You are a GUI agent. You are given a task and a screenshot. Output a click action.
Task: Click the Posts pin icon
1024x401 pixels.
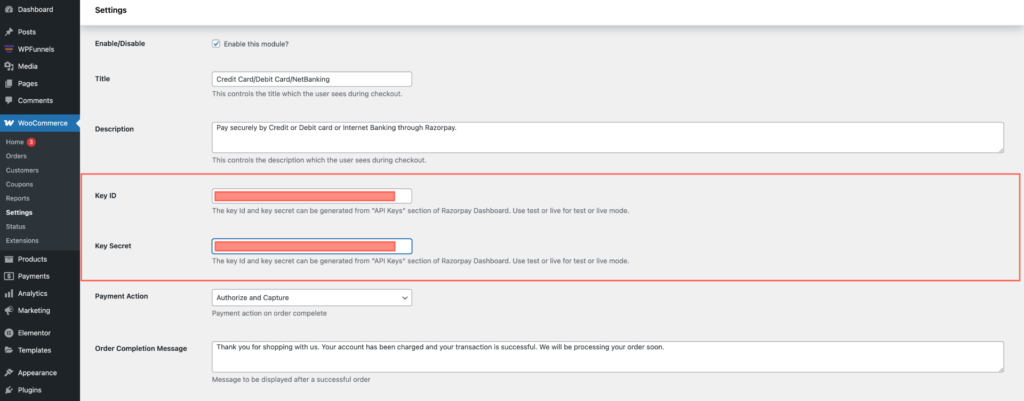[x=8, y=32]
